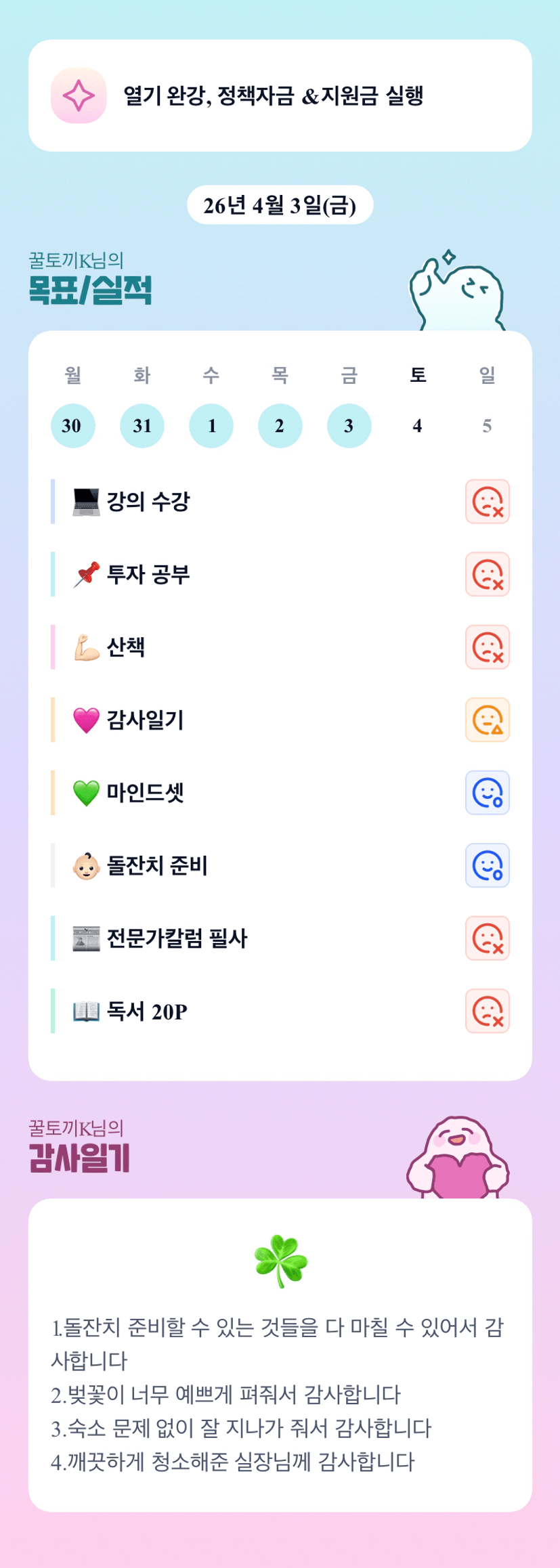Click the four-leaf clover icon
The height and width of the screenshot is (1568, 560).
coord(280,1261)
